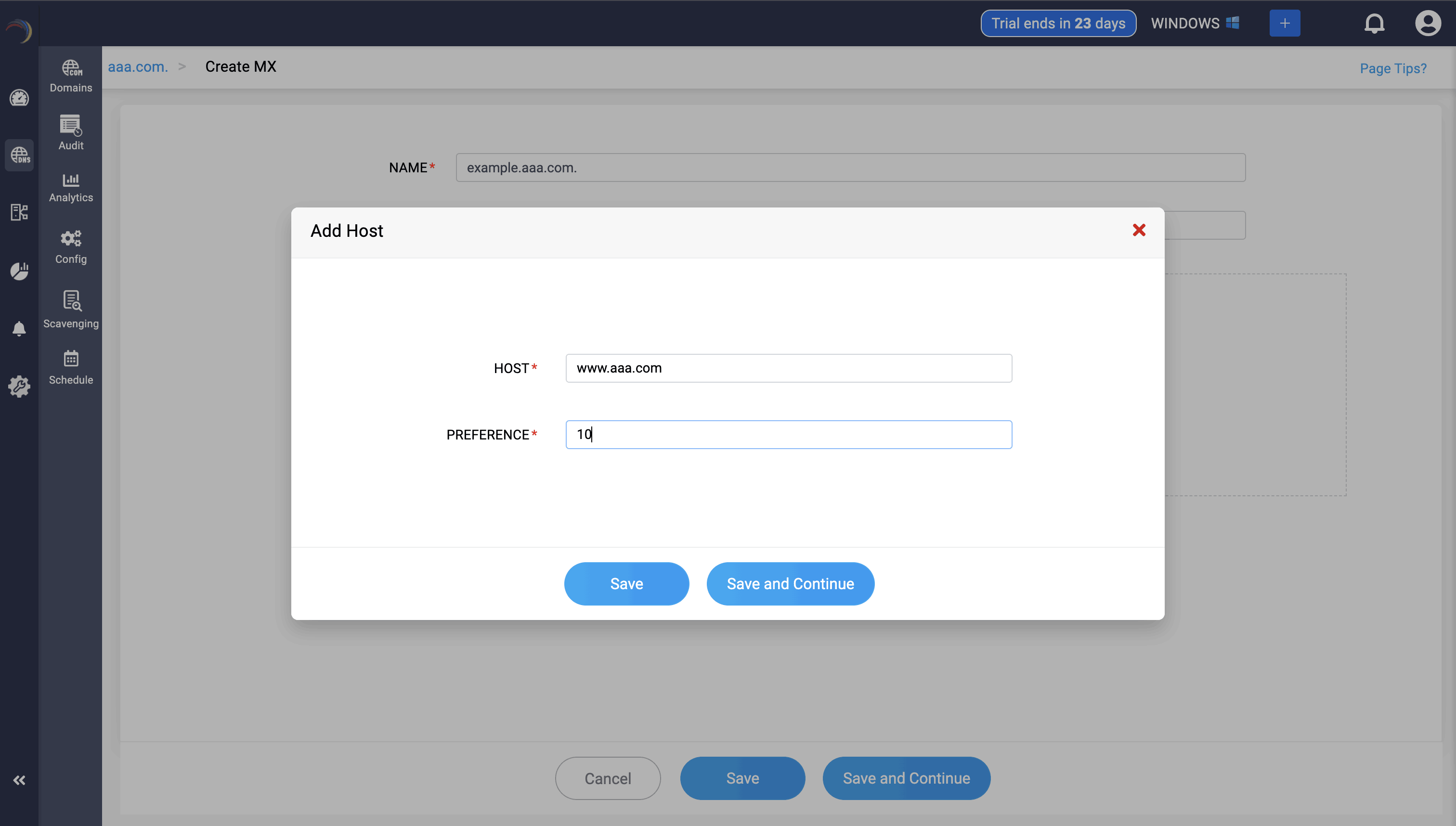Click Save in the Add Host dialog
This screenshot has width=1456, height=826.
[x=626, y=583]
